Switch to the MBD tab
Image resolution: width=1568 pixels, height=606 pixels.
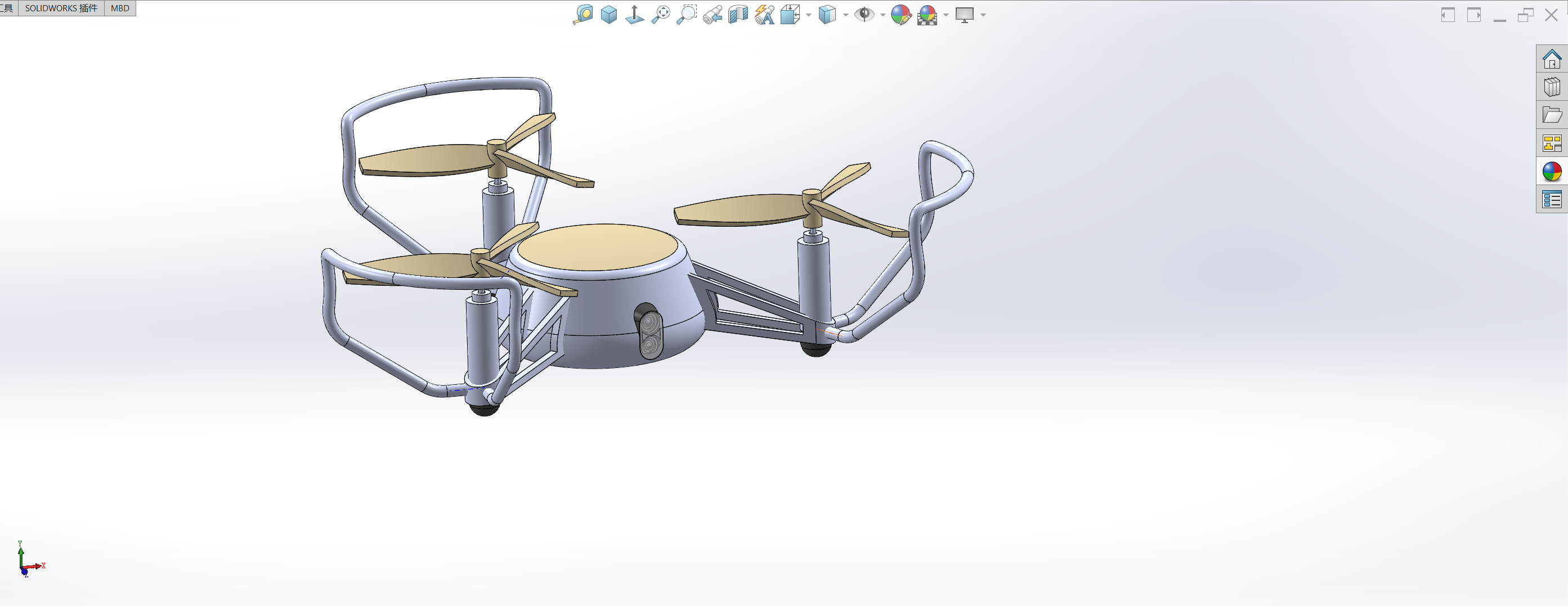[x=120, y=8]
